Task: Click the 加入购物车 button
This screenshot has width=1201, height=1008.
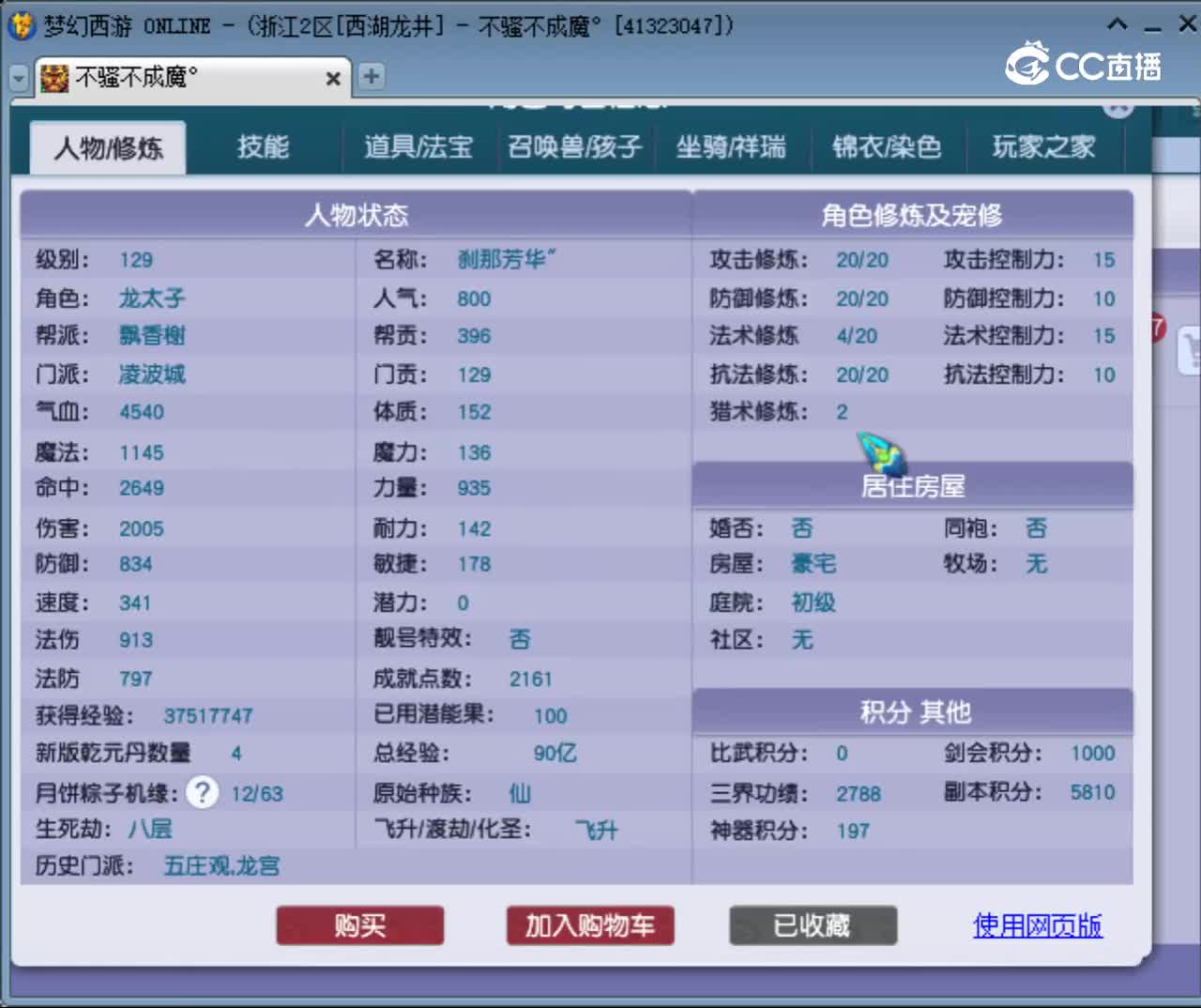Action: tap(590, 925)
